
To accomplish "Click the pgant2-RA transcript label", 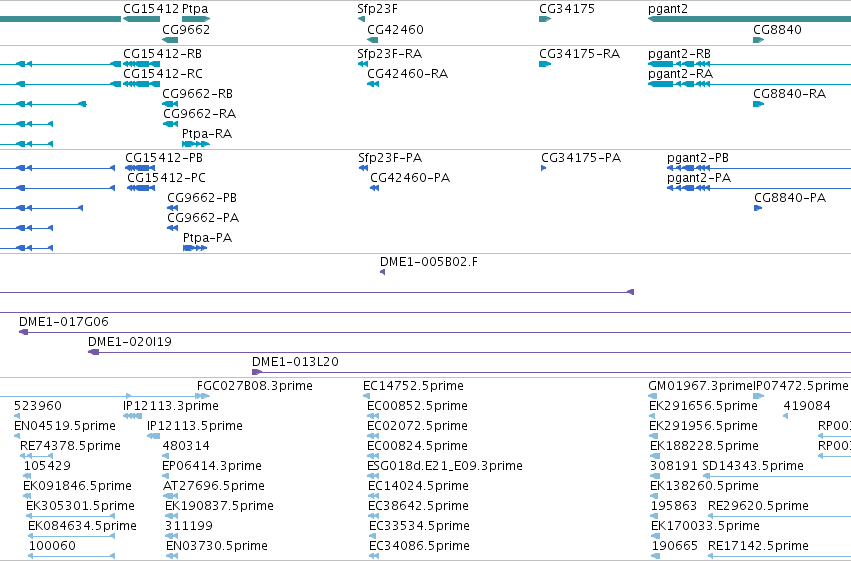I will point(681,74).
